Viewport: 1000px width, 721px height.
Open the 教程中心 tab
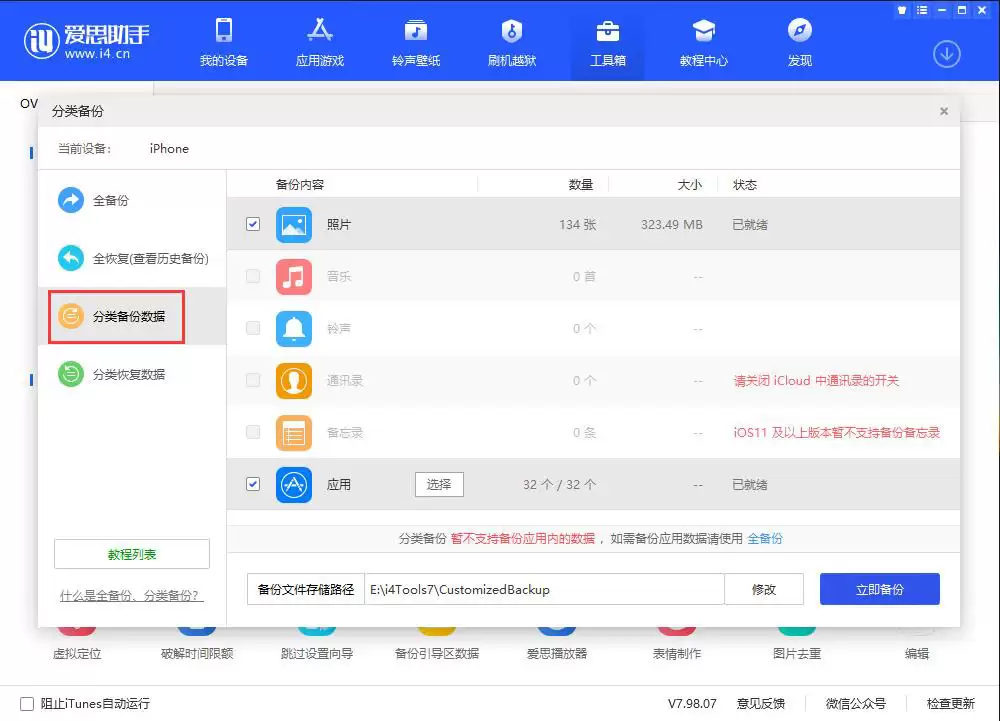[x=703, y=42]
